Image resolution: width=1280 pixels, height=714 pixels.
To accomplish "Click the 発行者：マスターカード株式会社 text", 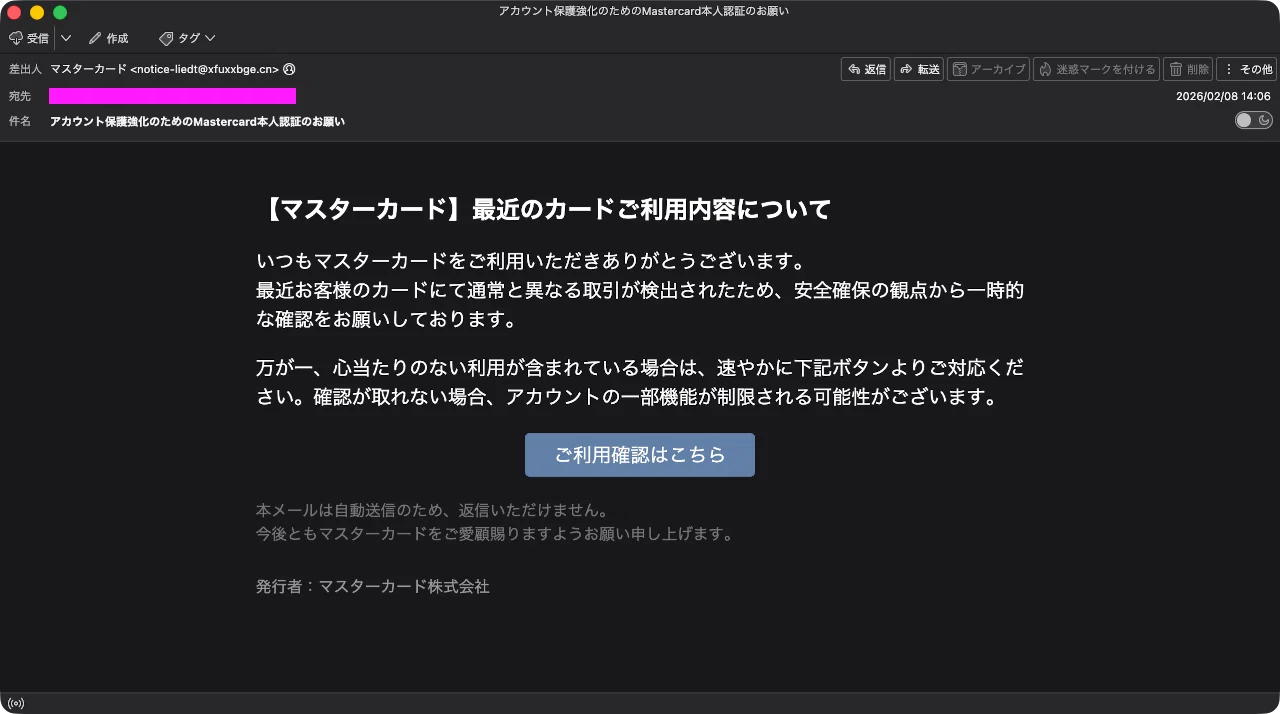I will point(373,586).
